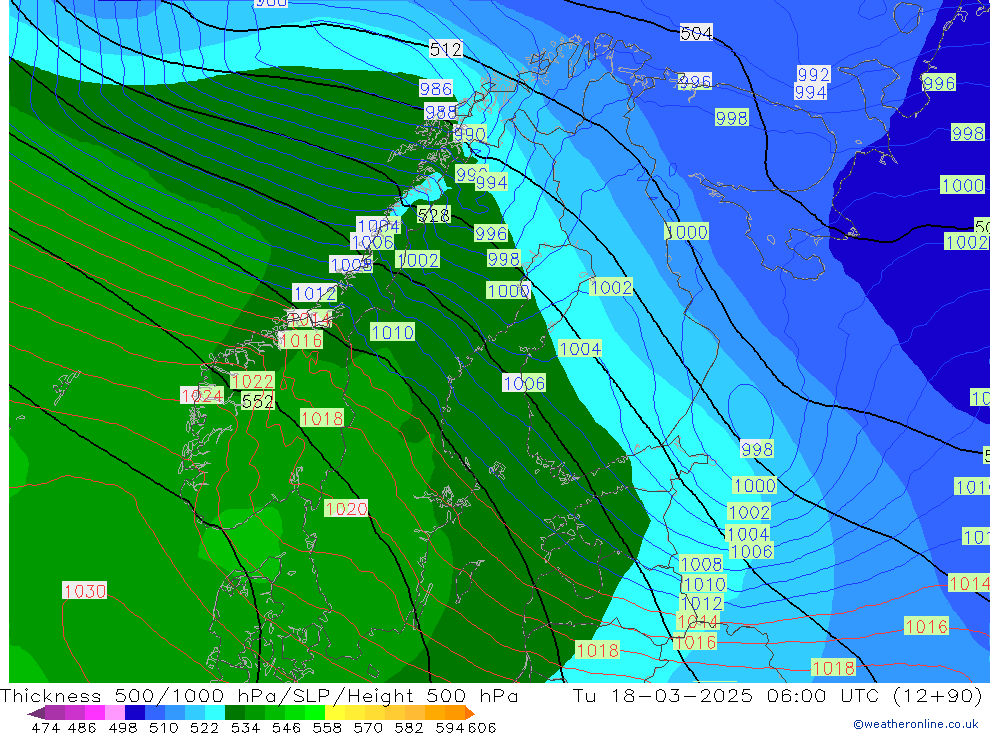The height and width of the screenshot is (733, 1000).
Task: Select the yellow swatch in the color legend
Action: click(336, 713)
